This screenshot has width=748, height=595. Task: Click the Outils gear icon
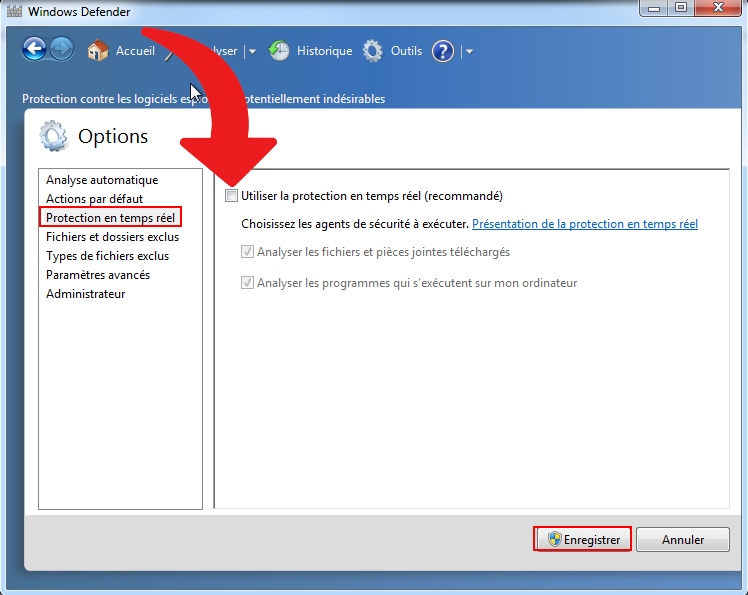373,51
